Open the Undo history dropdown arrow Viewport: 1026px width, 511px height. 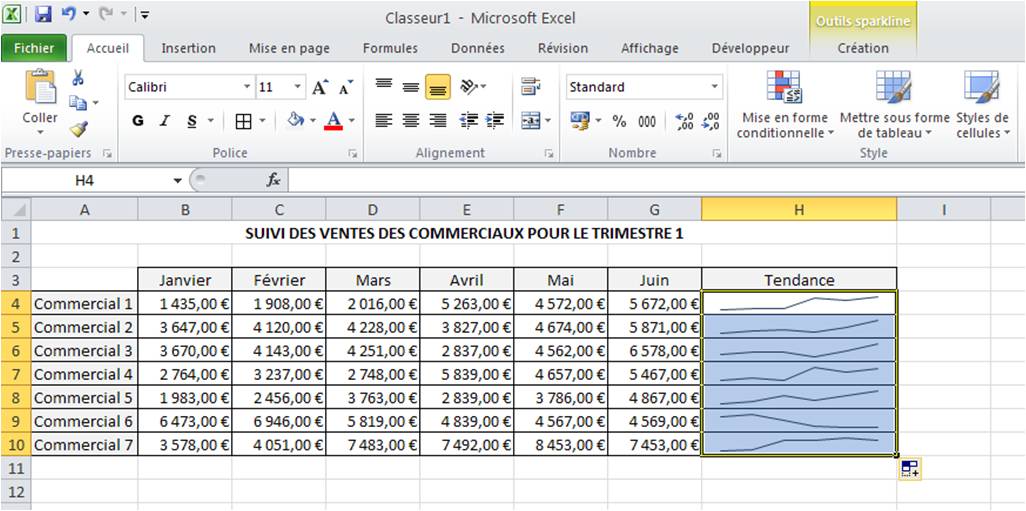[86, 14]
